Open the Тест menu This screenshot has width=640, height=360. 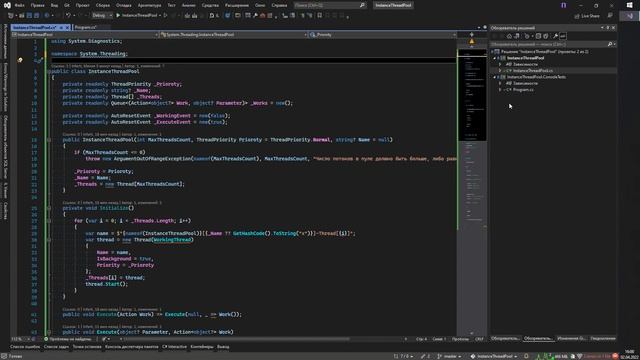(171, 5)
